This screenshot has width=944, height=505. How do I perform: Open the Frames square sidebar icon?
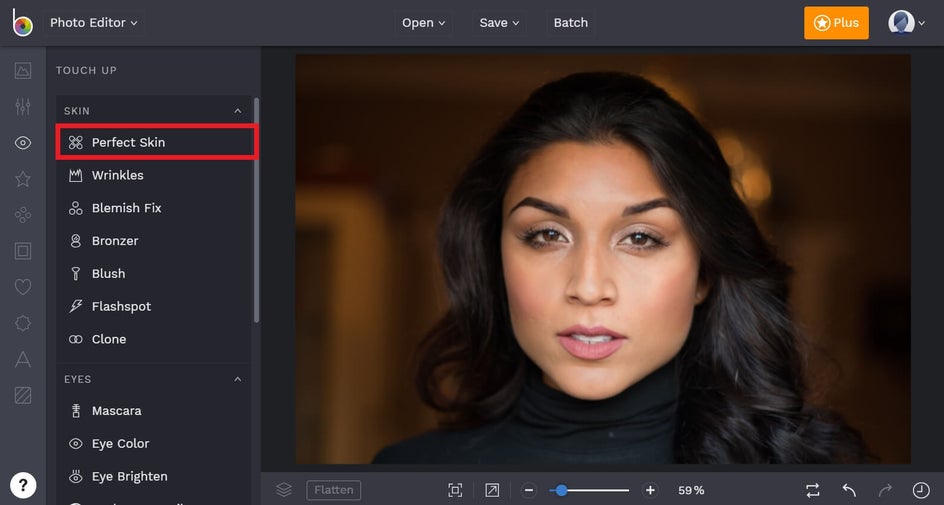point(23,251)
